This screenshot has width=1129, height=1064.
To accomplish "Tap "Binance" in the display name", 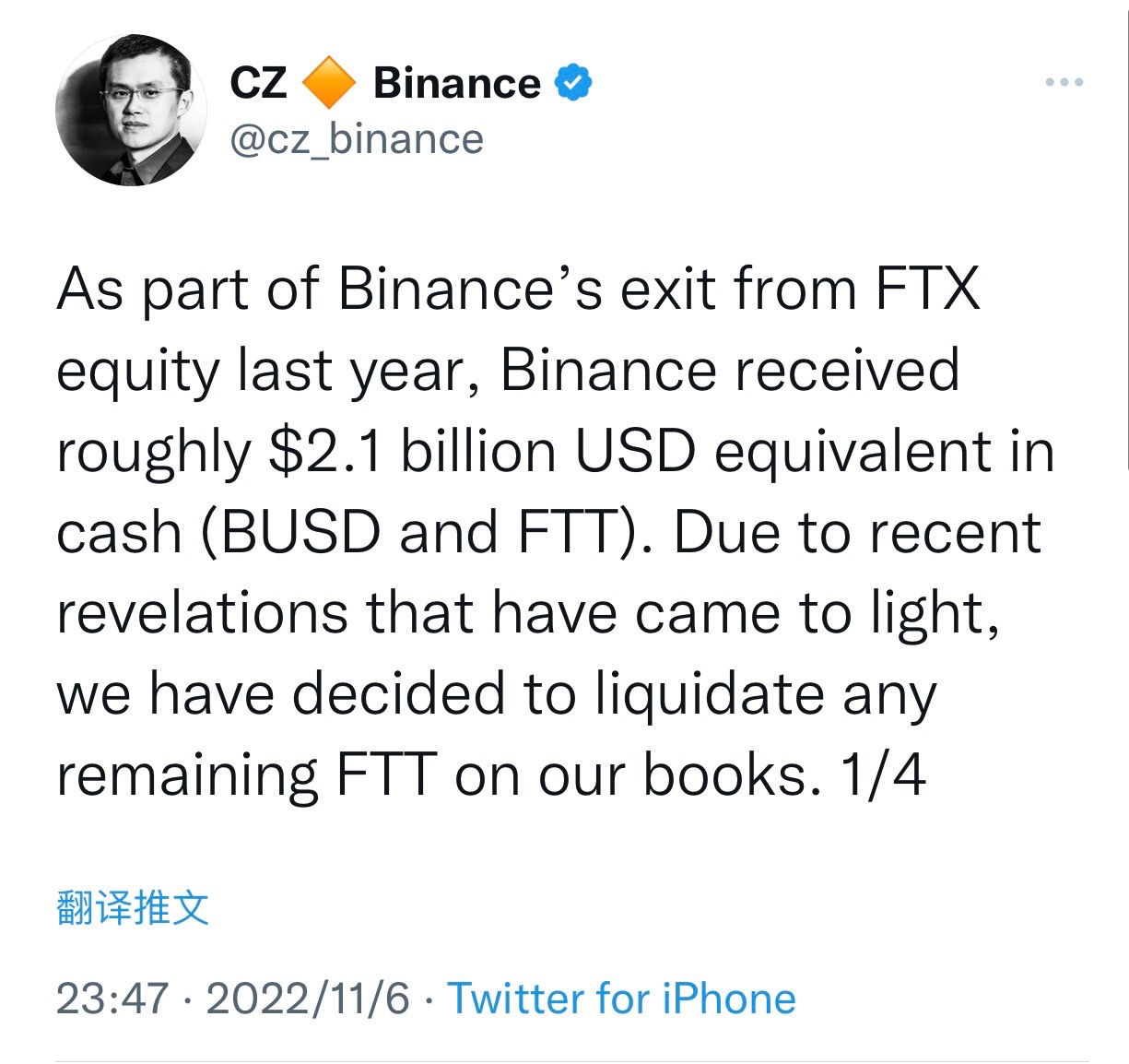I will tap(456, 83).
